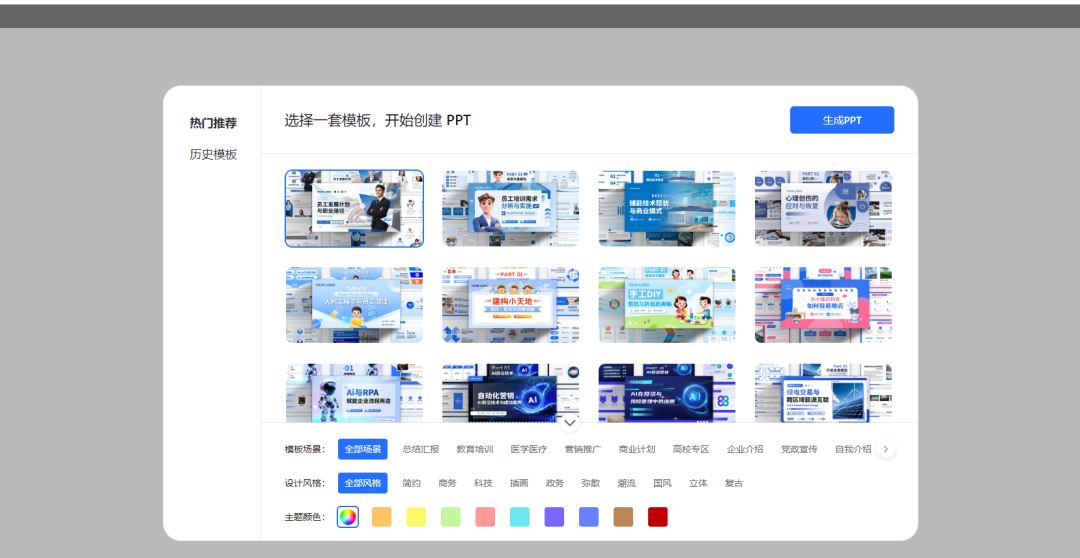Open the 热门推荐 sidebar tab

[x=213, y=123]
